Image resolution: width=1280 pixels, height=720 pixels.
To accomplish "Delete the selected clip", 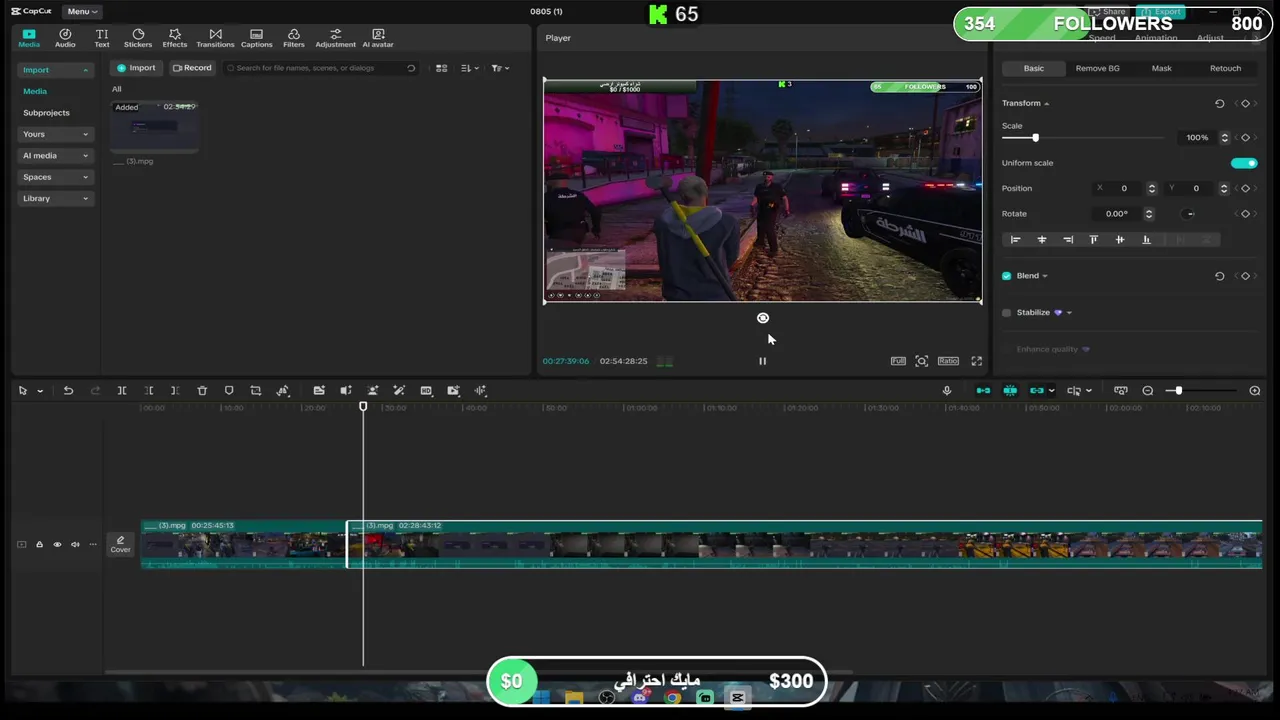I will [202, 391].
